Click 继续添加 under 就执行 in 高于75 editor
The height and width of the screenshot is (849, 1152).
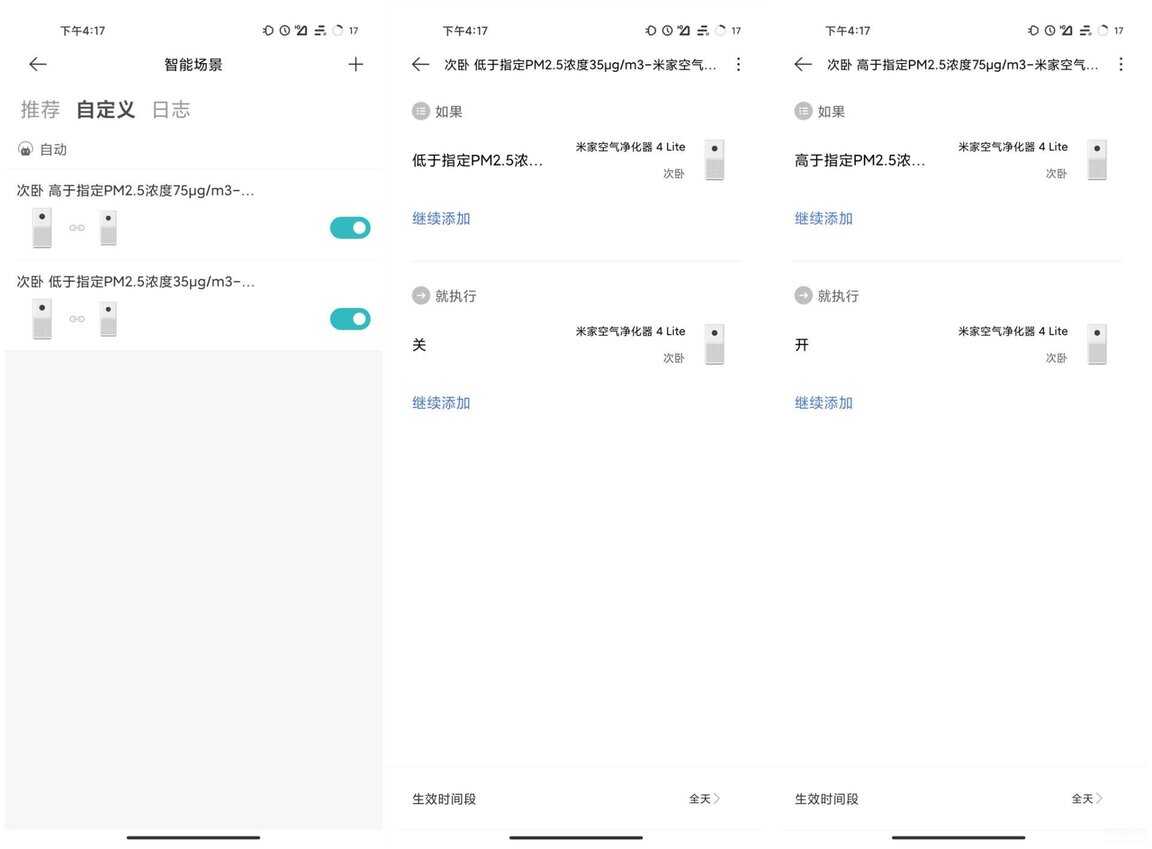click(x=824, y=402)
